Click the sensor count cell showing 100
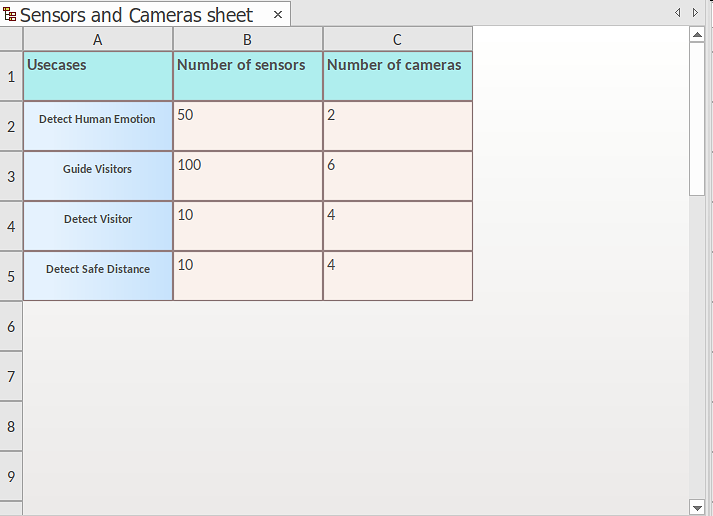713x516 pixels. (247, 176)
